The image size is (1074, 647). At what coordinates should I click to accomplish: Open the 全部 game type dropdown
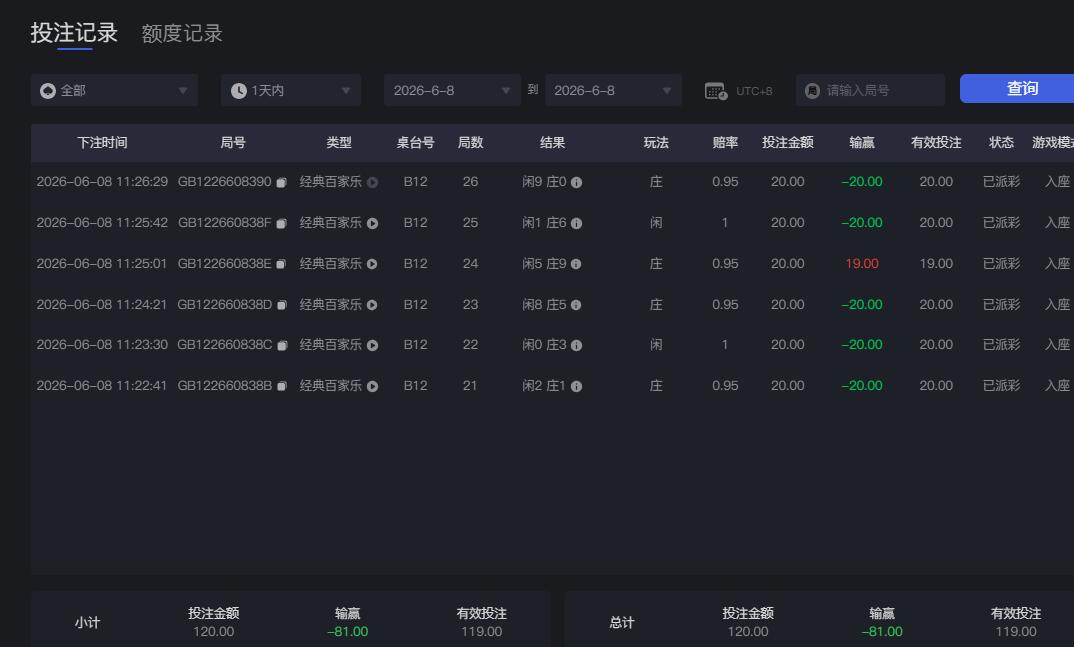[x=114, y=90]
